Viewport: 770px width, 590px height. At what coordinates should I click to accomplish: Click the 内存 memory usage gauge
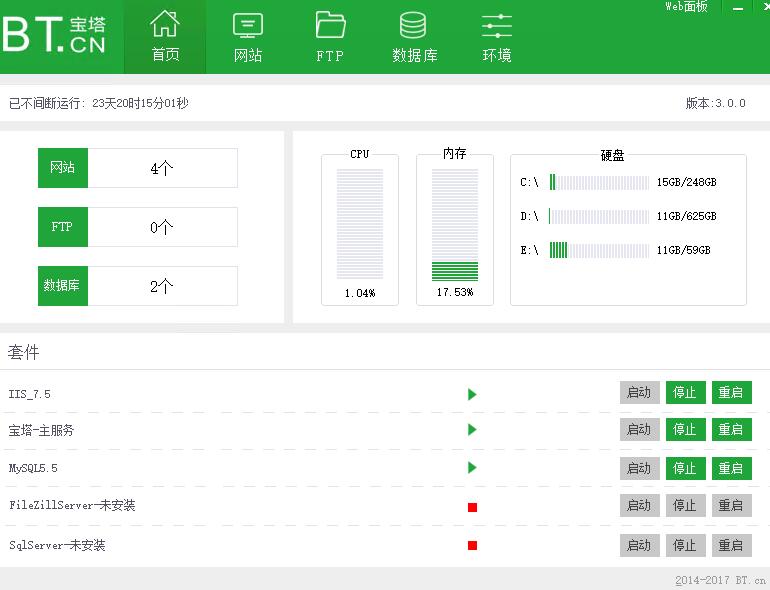(x=455, y=225)
